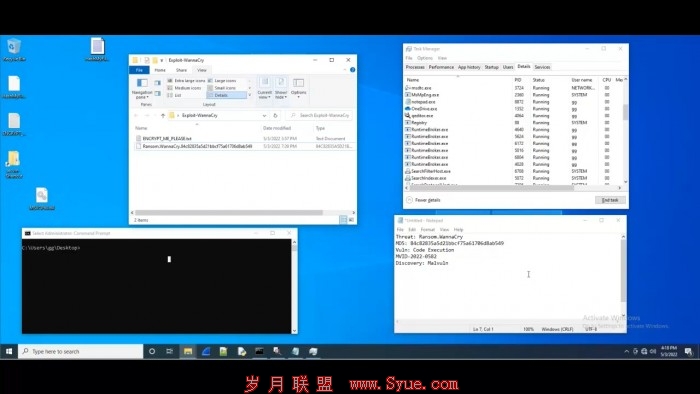The width and height of the screenshot is (700, 394).
Task: Open the Home ribbon tab in Explorer
Action: click(x=160, y=70)
